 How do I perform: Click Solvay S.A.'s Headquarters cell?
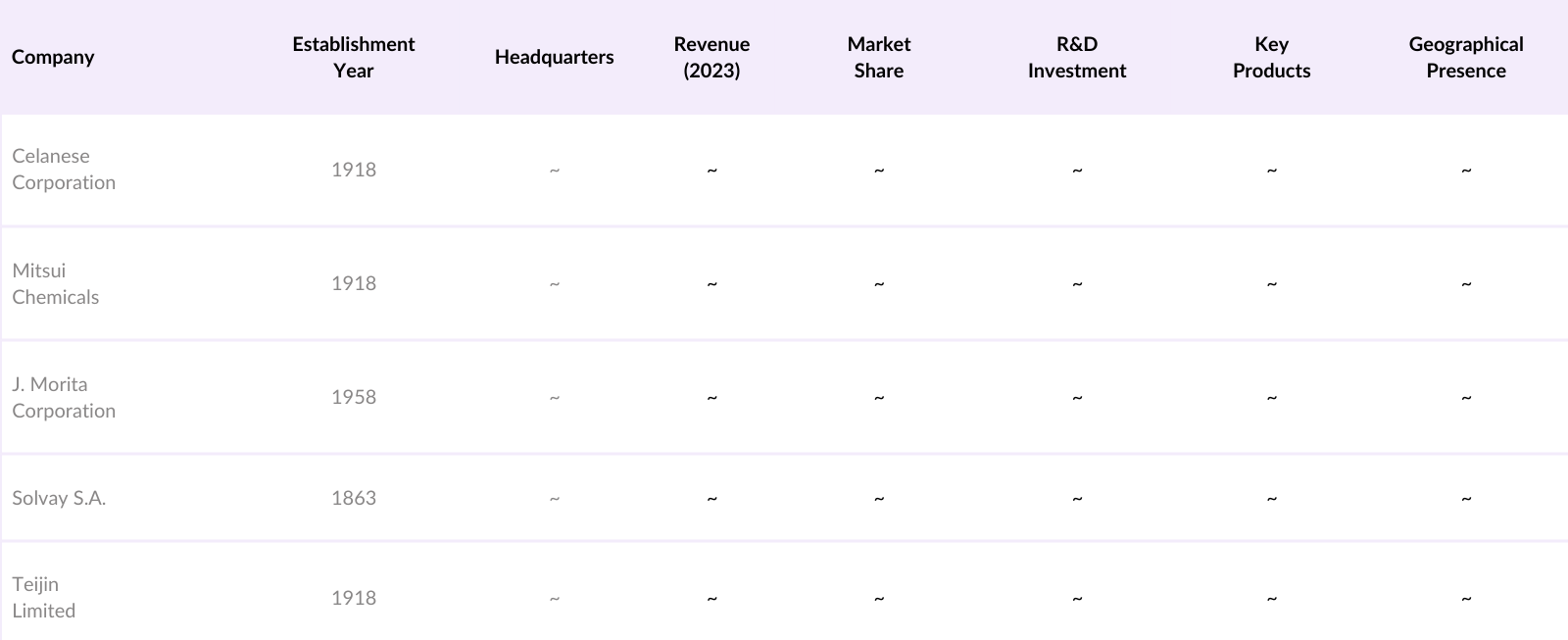point(555,498)
